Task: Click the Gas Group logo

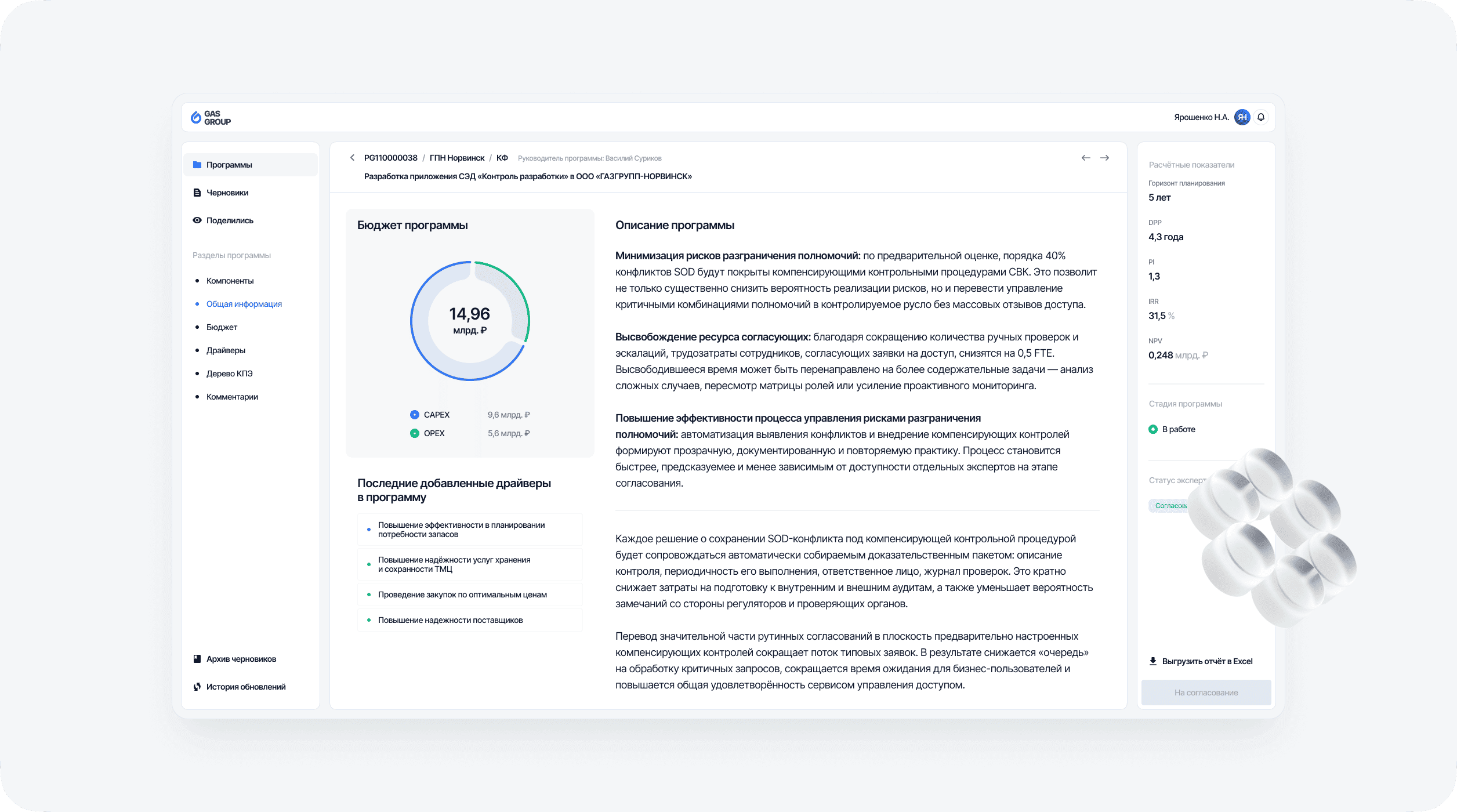Action: [211, 118]
